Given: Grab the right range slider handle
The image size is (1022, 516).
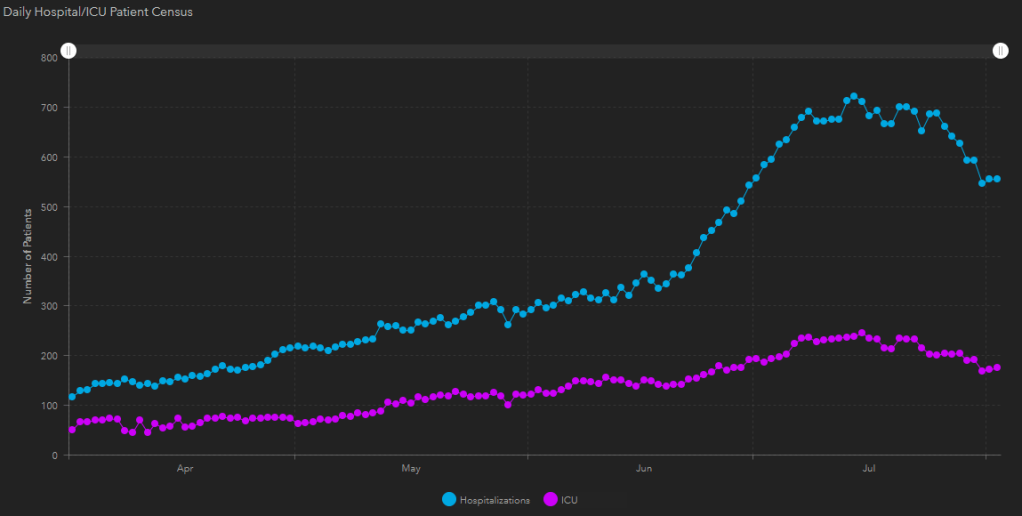Looking at the screenshot, I should click(1000, 51).
